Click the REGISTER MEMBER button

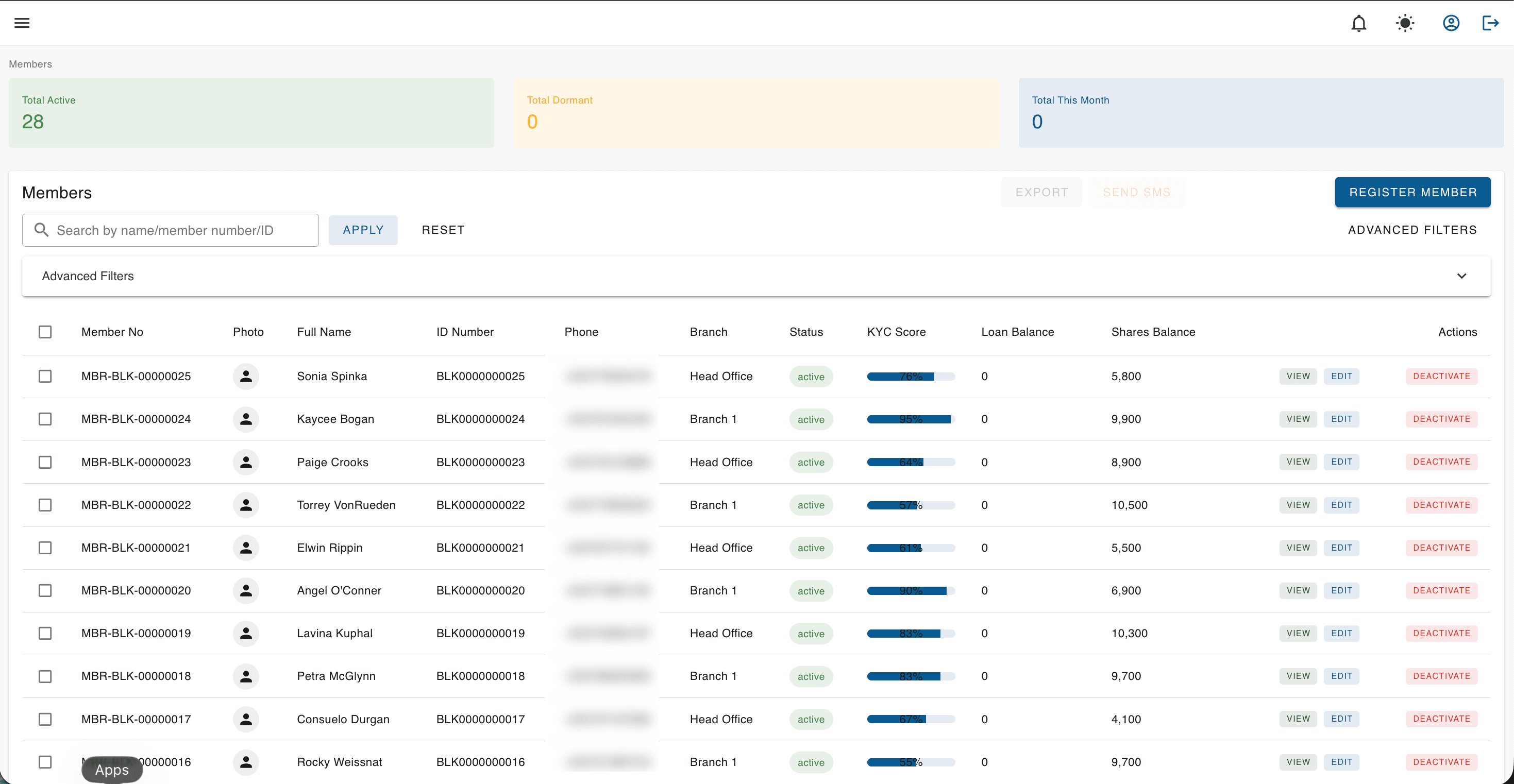(1412, 192)
